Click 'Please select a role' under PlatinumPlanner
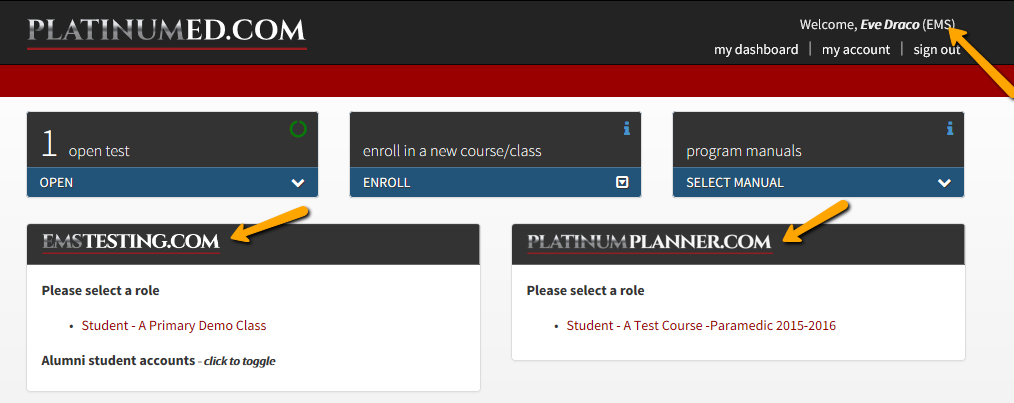The image size is (1014, 403). click(x=585, y=290)
